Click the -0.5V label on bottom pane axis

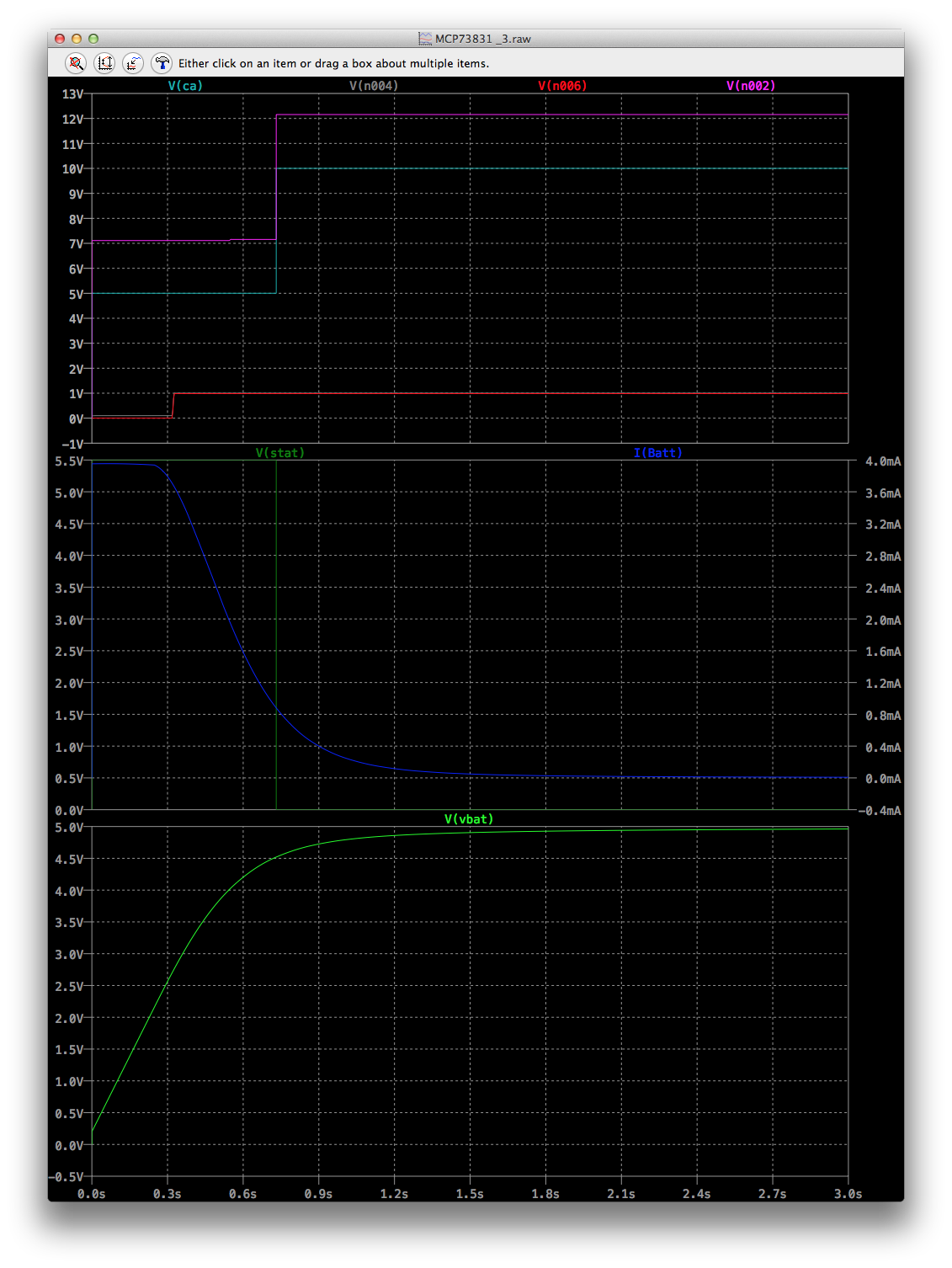66,1177
